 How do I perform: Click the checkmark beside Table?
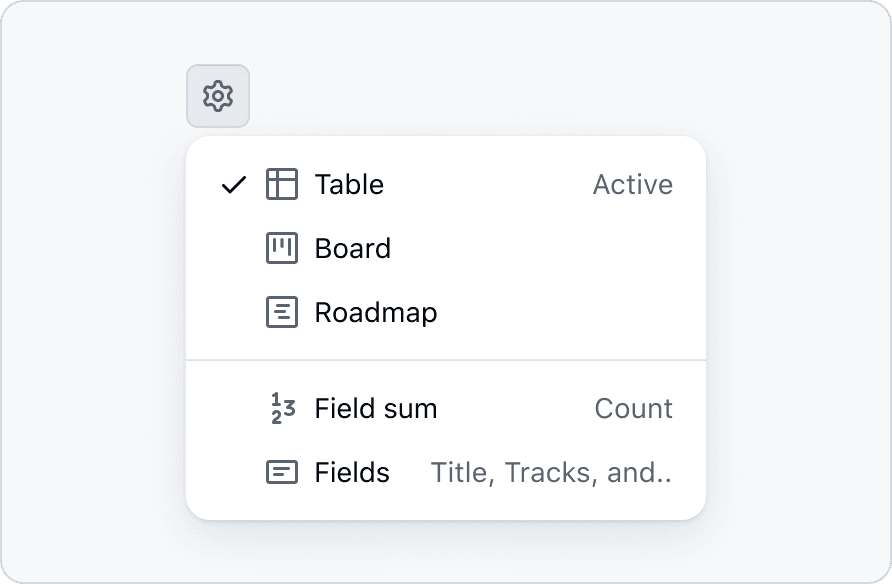coord(233,184)
